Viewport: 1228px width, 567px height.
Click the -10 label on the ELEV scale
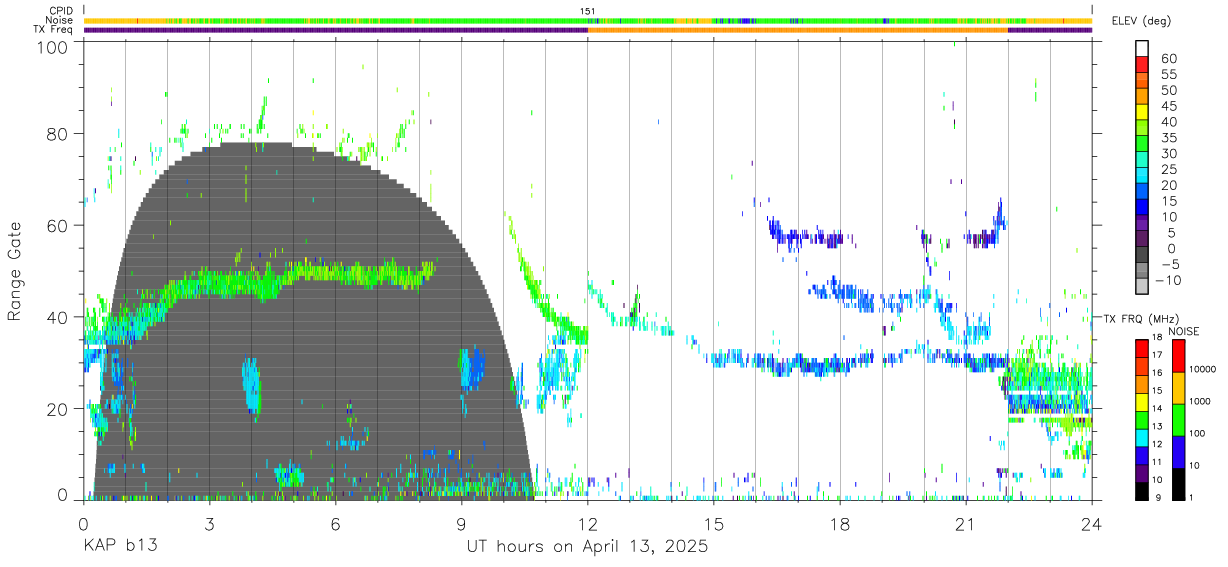tap(1167, 281)
